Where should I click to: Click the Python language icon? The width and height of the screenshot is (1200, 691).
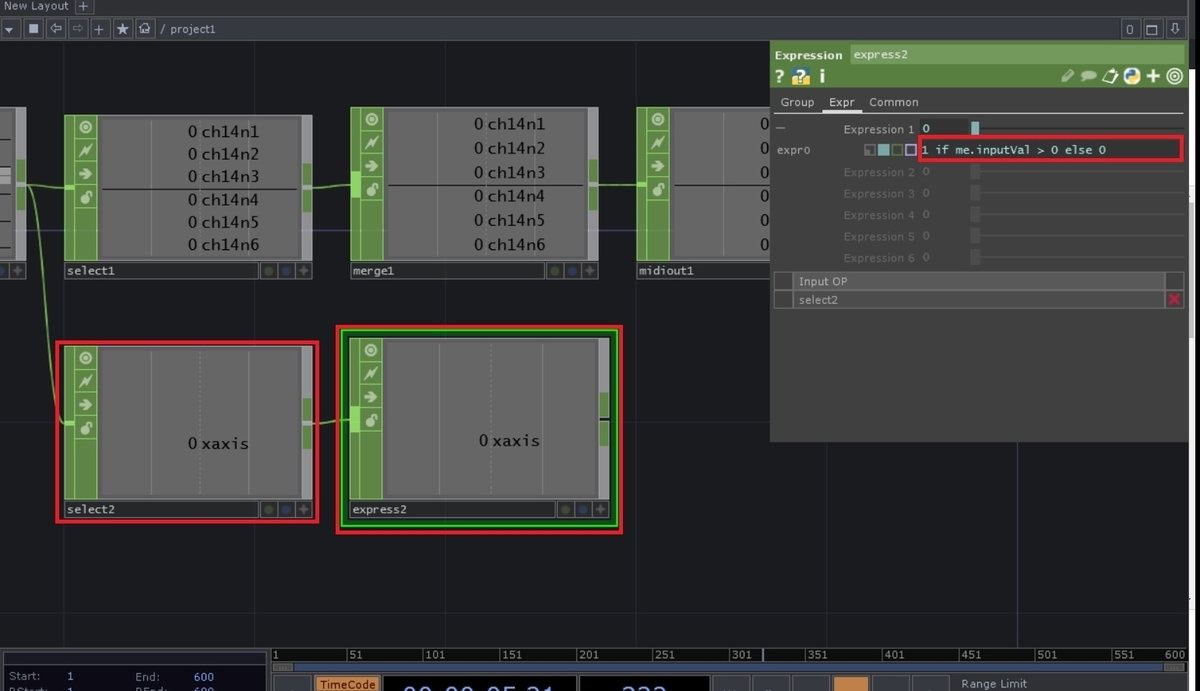click(x=1132, y=76)
